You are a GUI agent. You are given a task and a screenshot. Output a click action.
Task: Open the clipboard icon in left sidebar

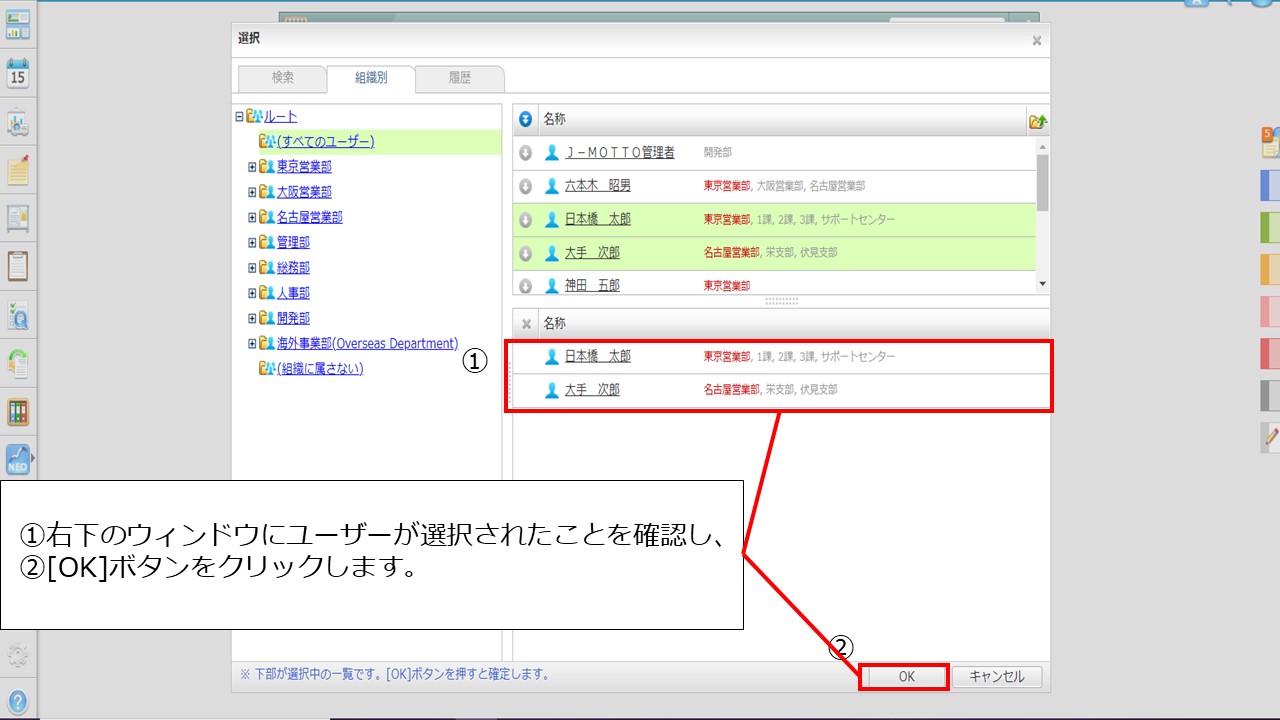18,267
